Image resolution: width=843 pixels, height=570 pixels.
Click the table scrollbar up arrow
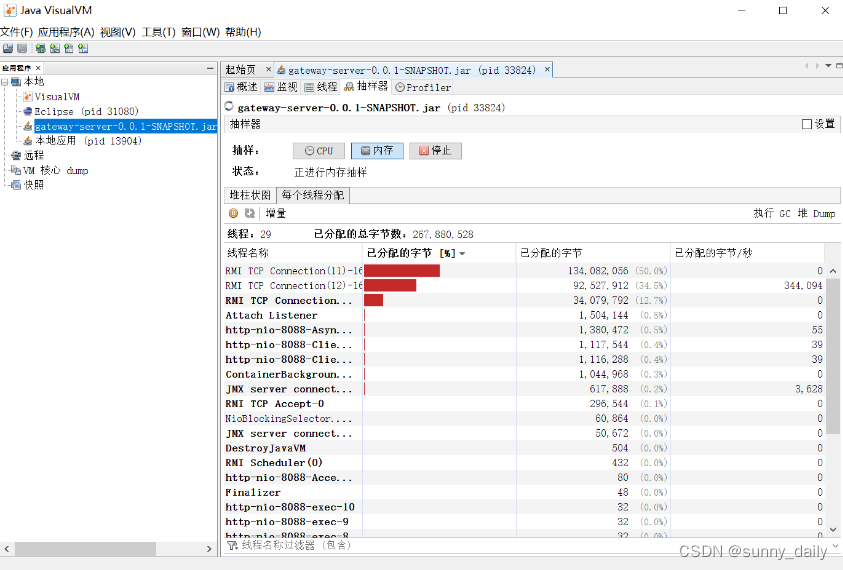(x=833, y=271)
